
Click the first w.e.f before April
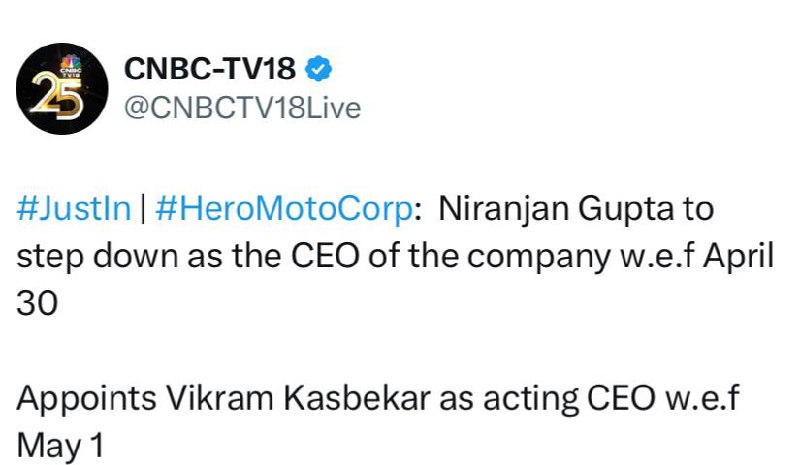[x=658, y=256]
